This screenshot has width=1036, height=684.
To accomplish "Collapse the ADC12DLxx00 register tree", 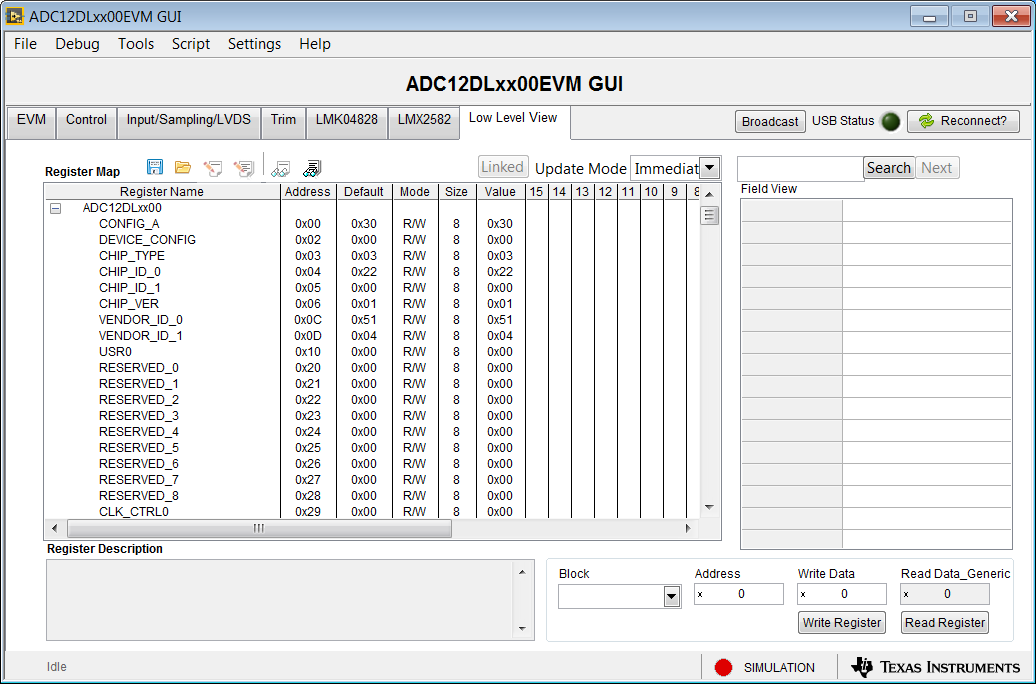I will point(55,207).
